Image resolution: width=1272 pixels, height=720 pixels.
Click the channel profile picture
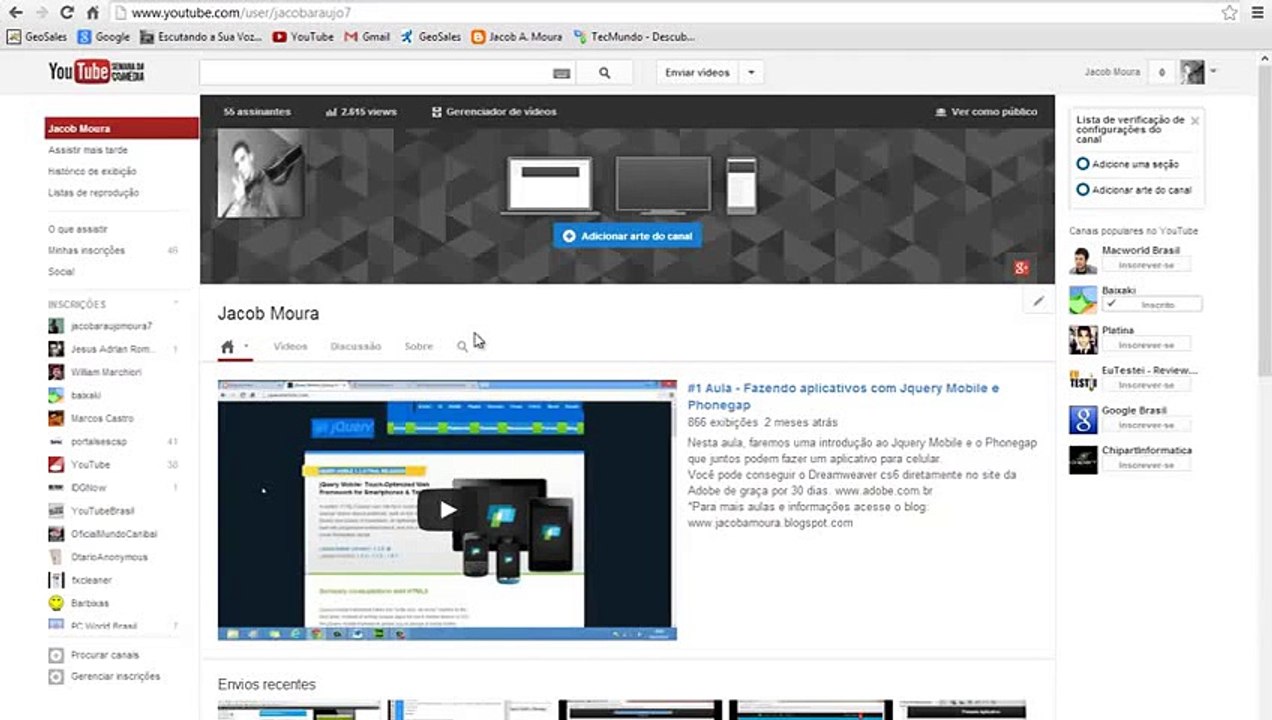tap(260, 172)
